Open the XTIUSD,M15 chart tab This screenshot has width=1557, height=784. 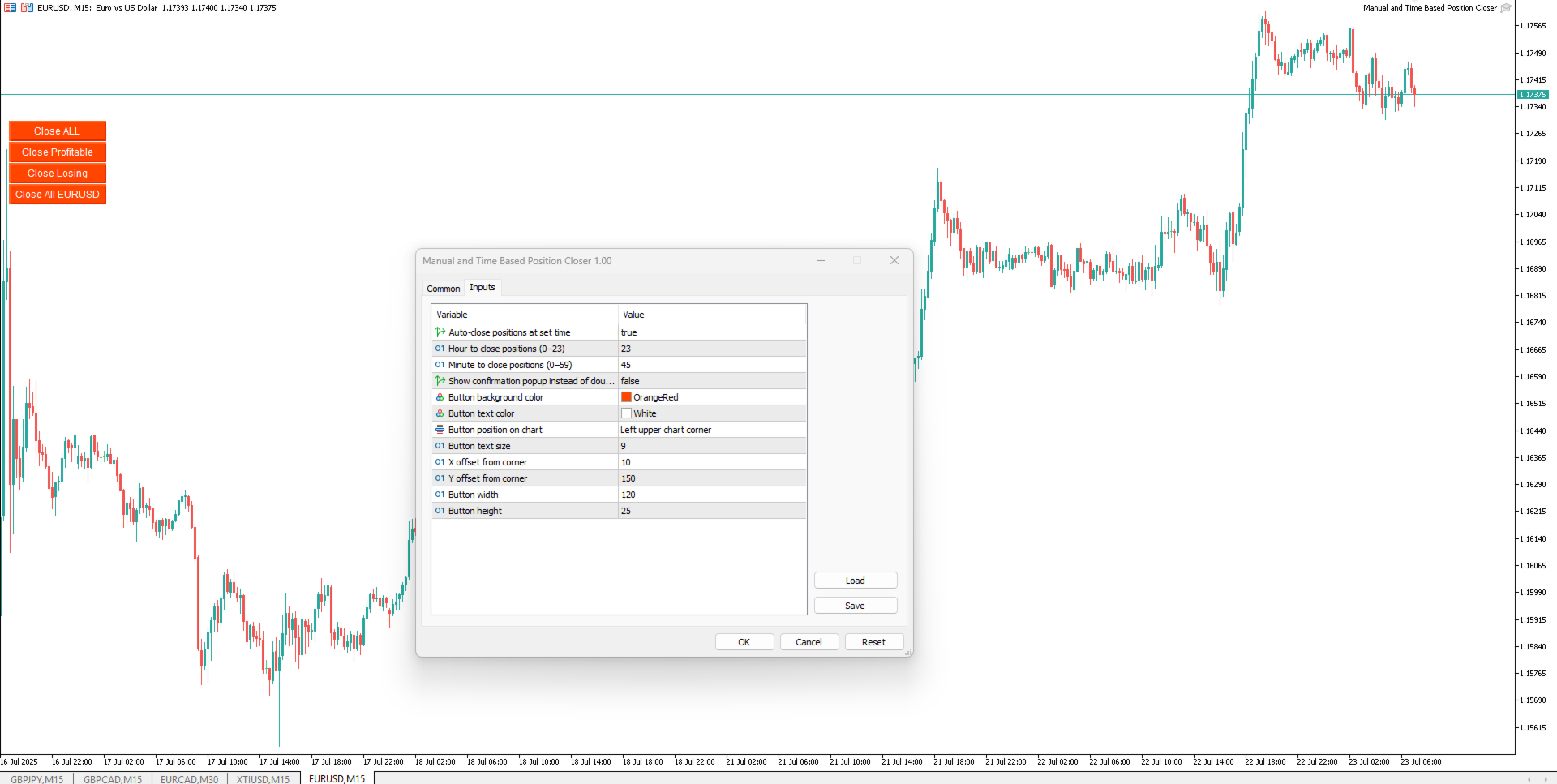point(263,778)
